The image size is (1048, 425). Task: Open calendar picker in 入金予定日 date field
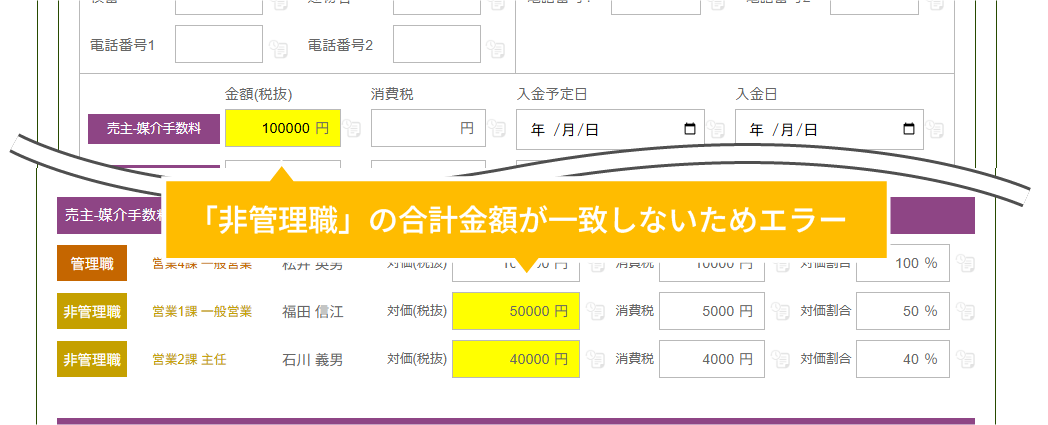689,129
